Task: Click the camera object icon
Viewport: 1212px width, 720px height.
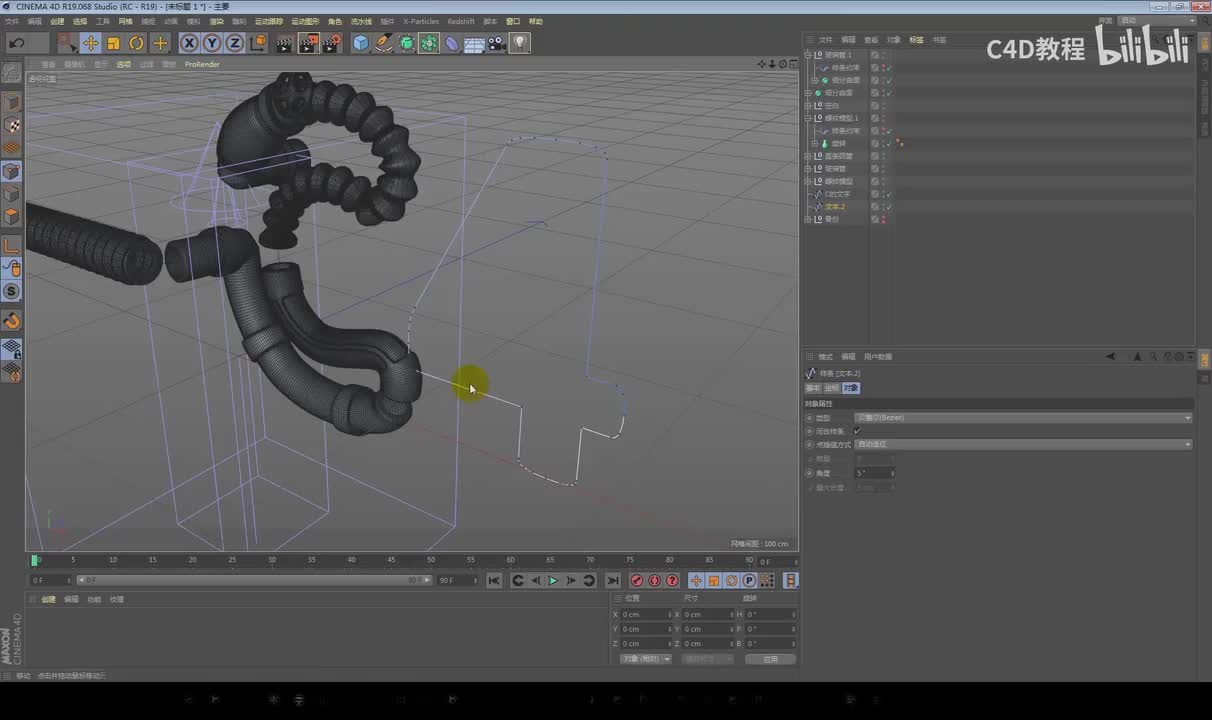Action: coord(497,43)
